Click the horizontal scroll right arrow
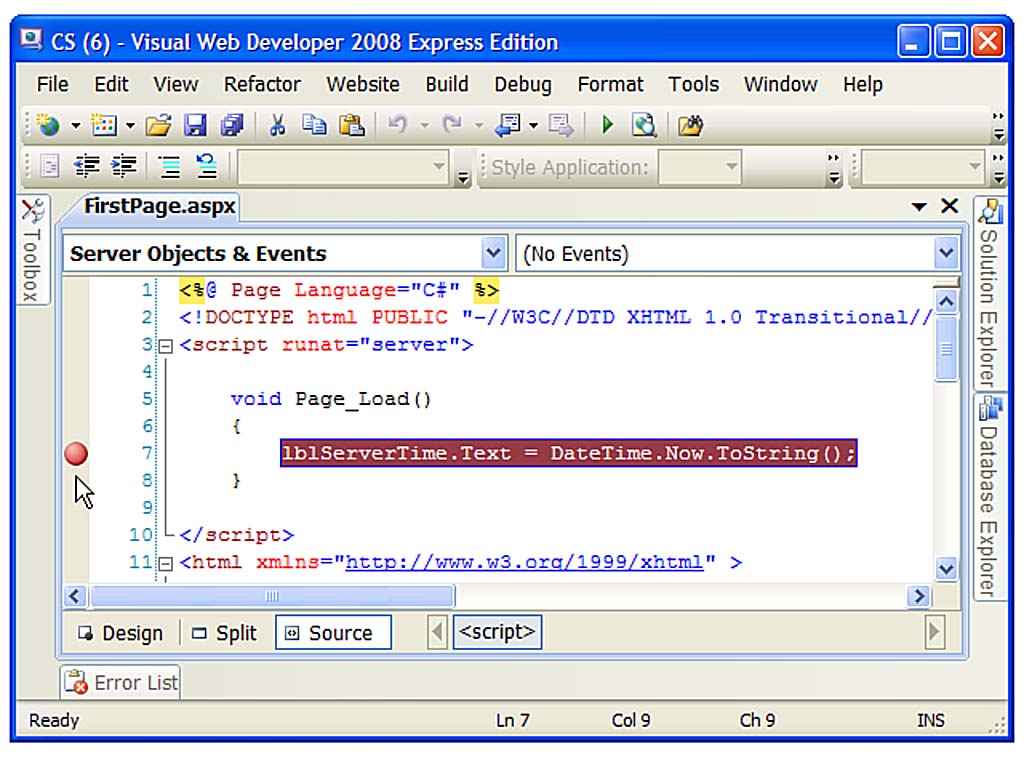 [919, 596]
